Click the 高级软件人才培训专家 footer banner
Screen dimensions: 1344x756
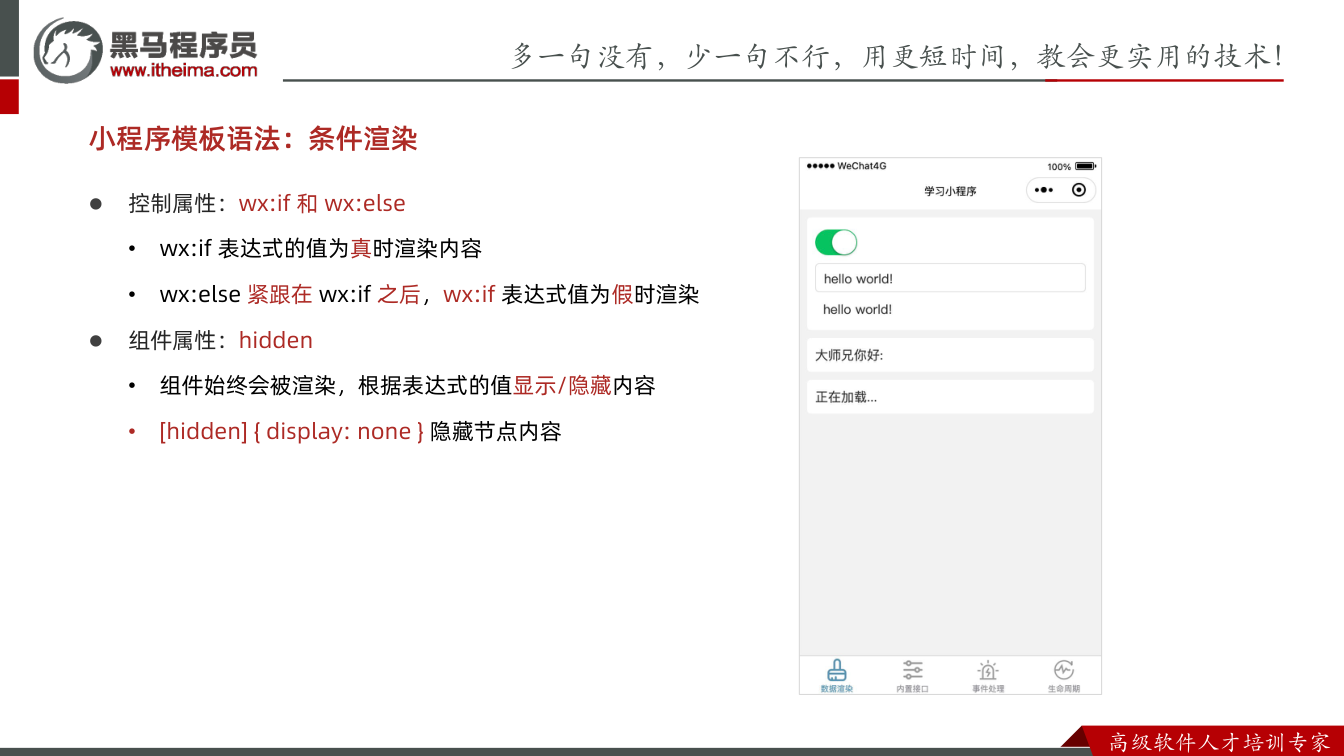[1220, 742]
